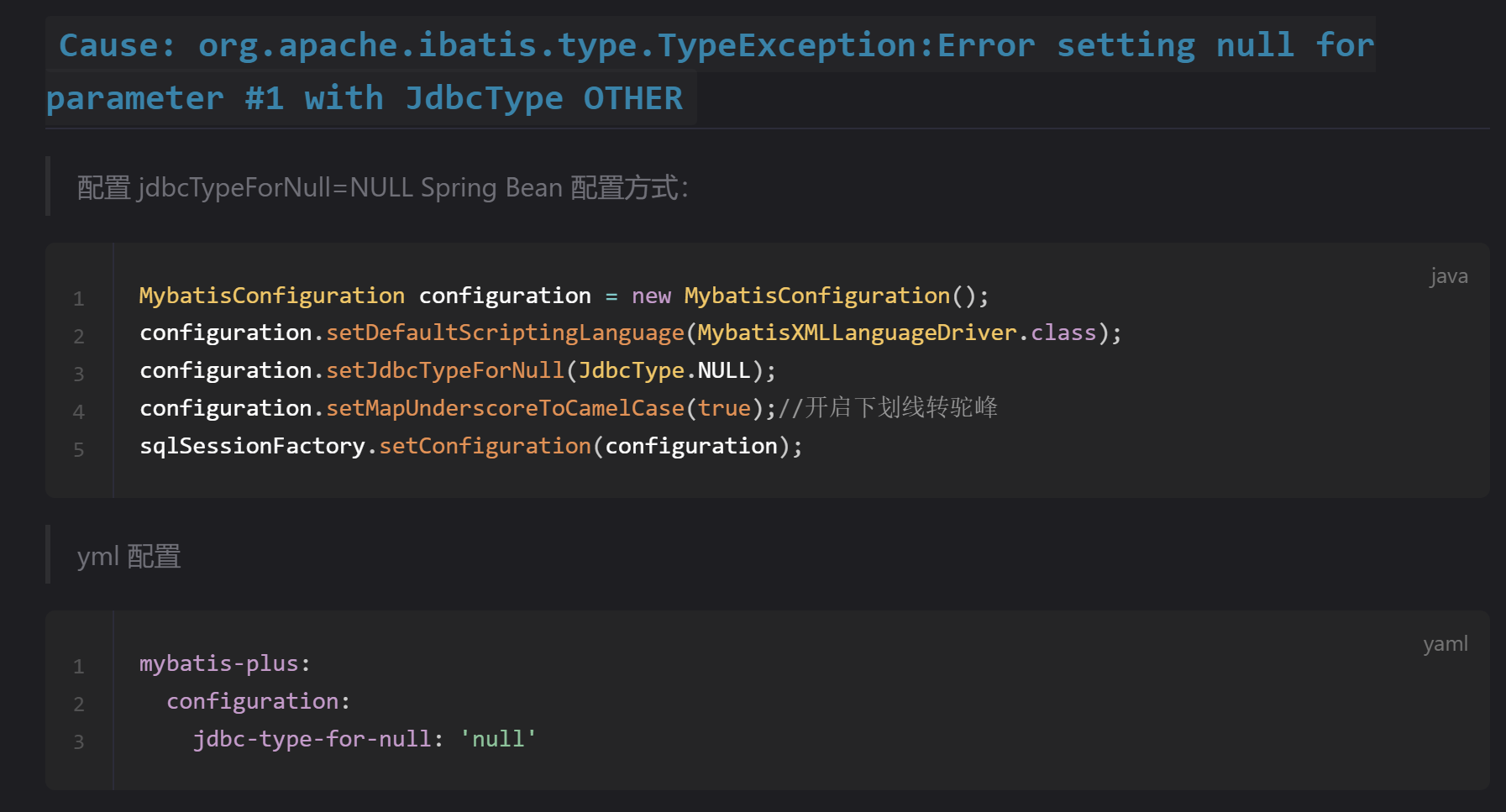Select line number 5 in the java block

coord(79,449)
